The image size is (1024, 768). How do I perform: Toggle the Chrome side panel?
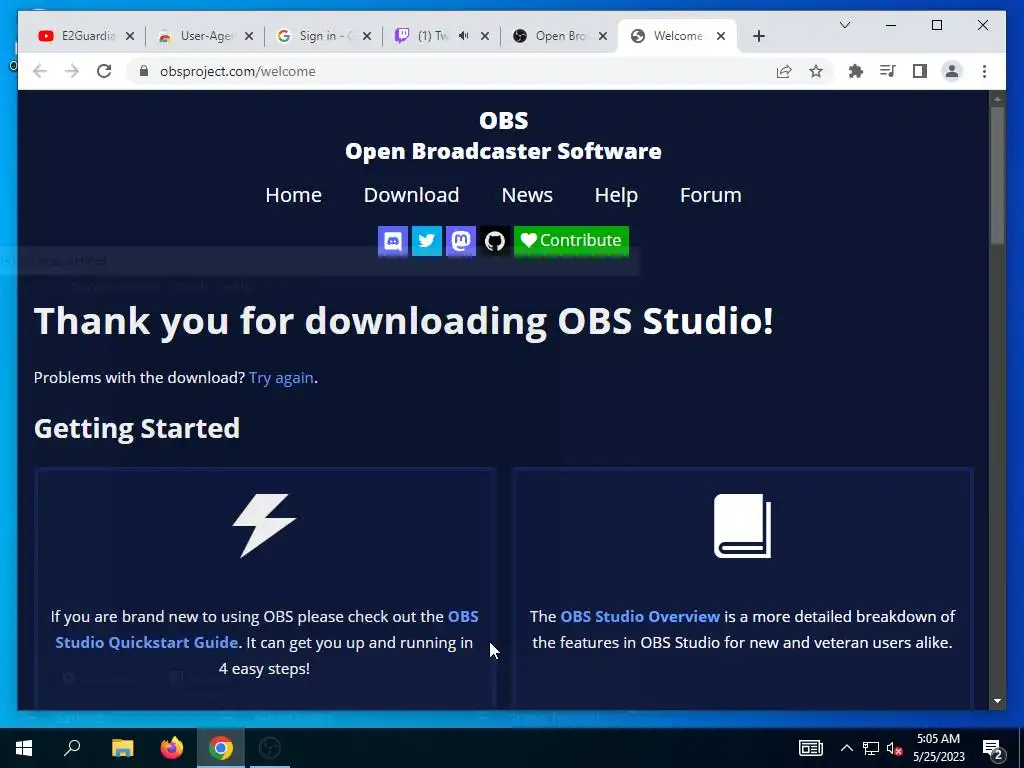pos(920,71)
